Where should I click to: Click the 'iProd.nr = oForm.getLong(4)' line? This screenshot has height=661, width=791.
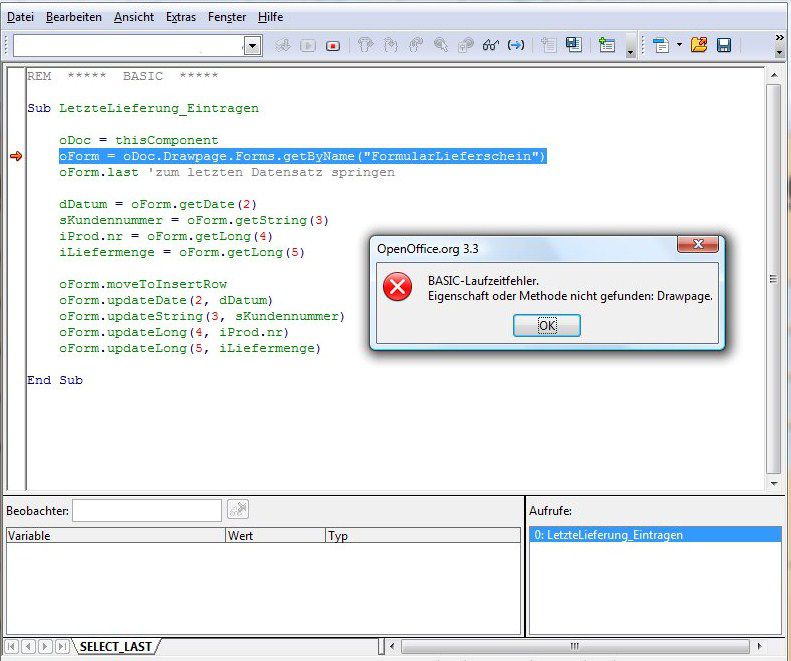(166, 236)
